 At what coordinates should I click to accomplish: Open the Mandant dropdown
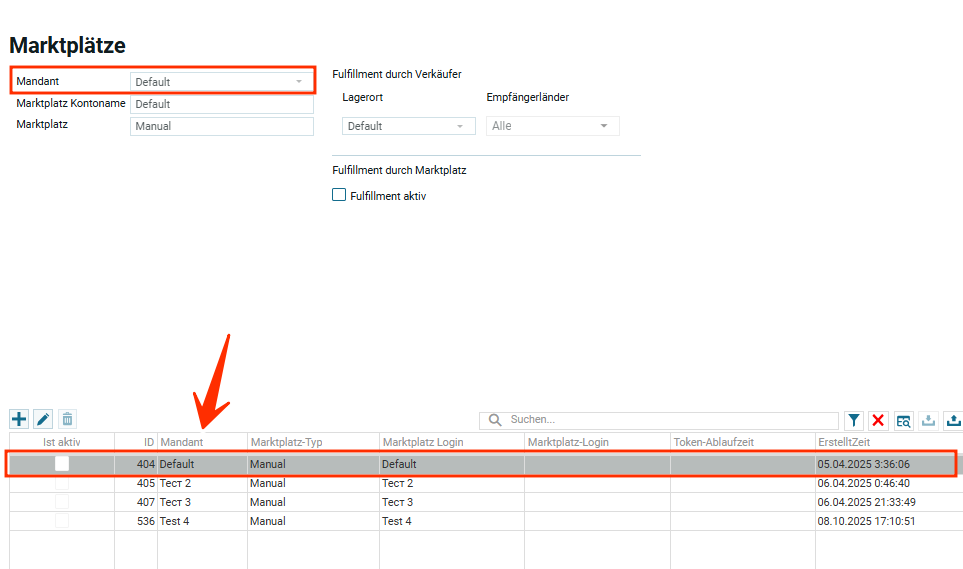click(x=221, y=82)
